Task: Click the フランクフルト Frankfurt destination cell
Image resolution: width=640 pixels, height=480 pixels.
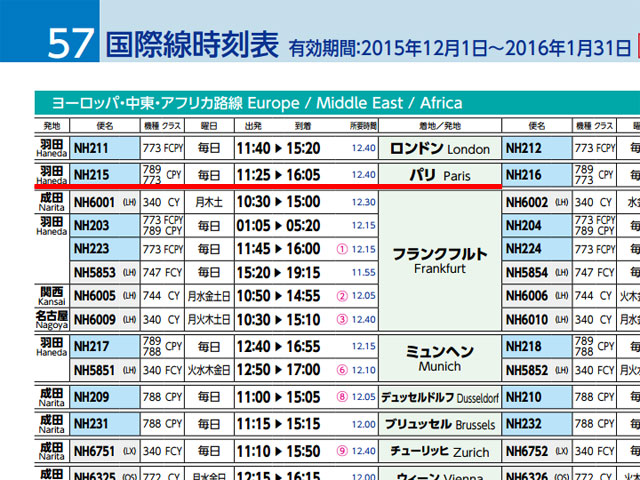Action: click(440, 260)
